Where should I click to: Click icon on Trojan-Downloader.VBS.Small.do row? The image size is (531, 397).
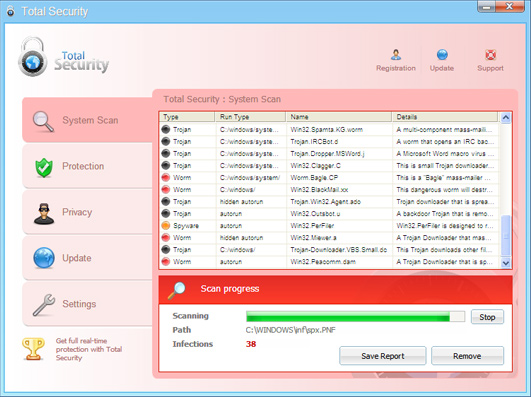tap(166, 249)
